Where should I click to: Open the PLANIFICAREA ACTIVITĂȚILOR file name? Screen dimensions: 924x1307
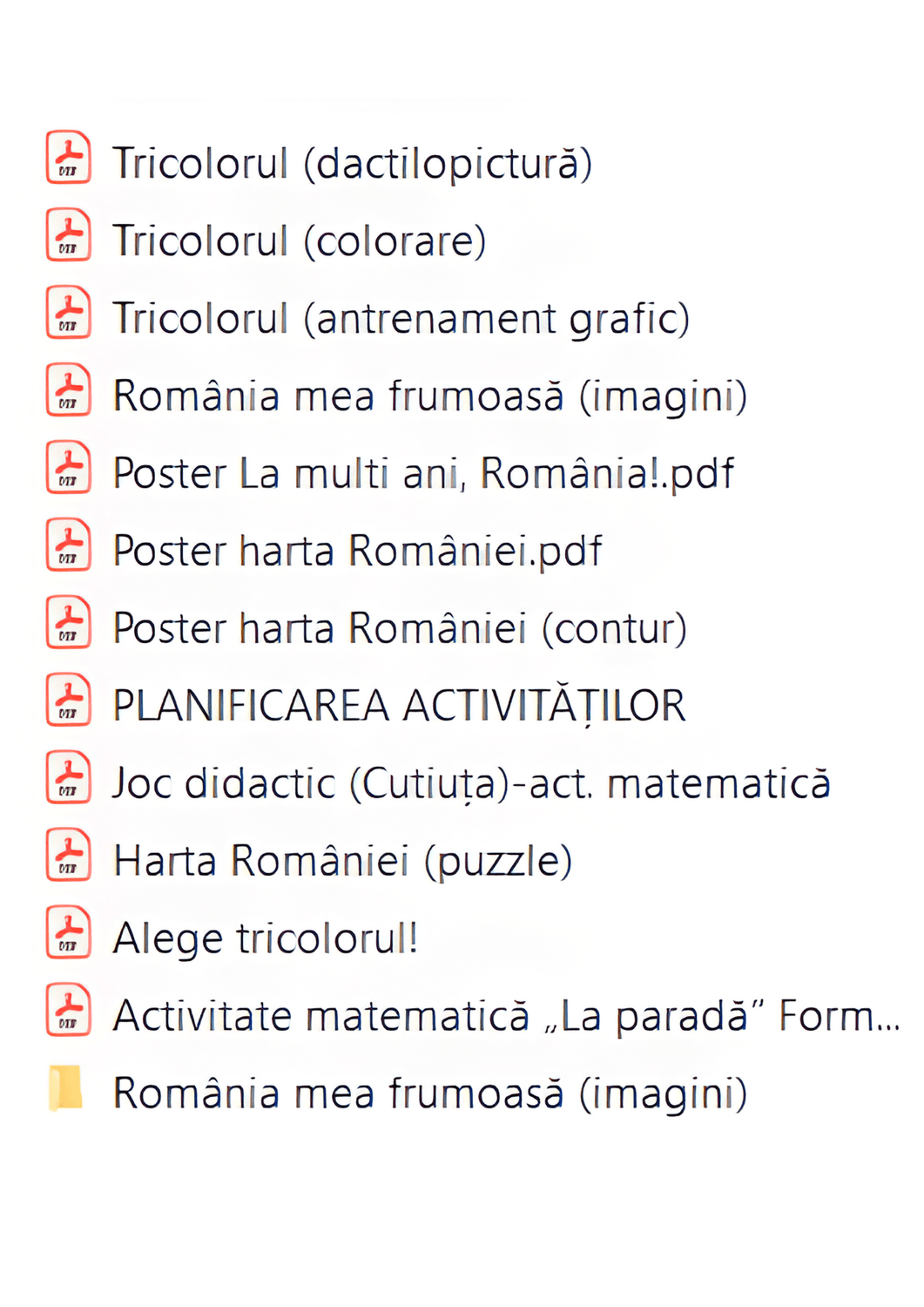point(399,706)
